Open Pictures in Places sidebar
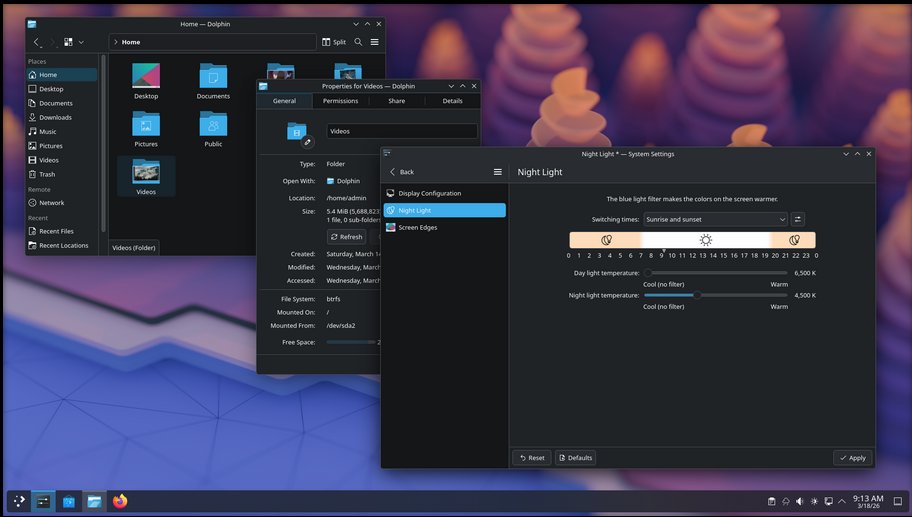This screenshot has width=912, height=517. point(62,146)
